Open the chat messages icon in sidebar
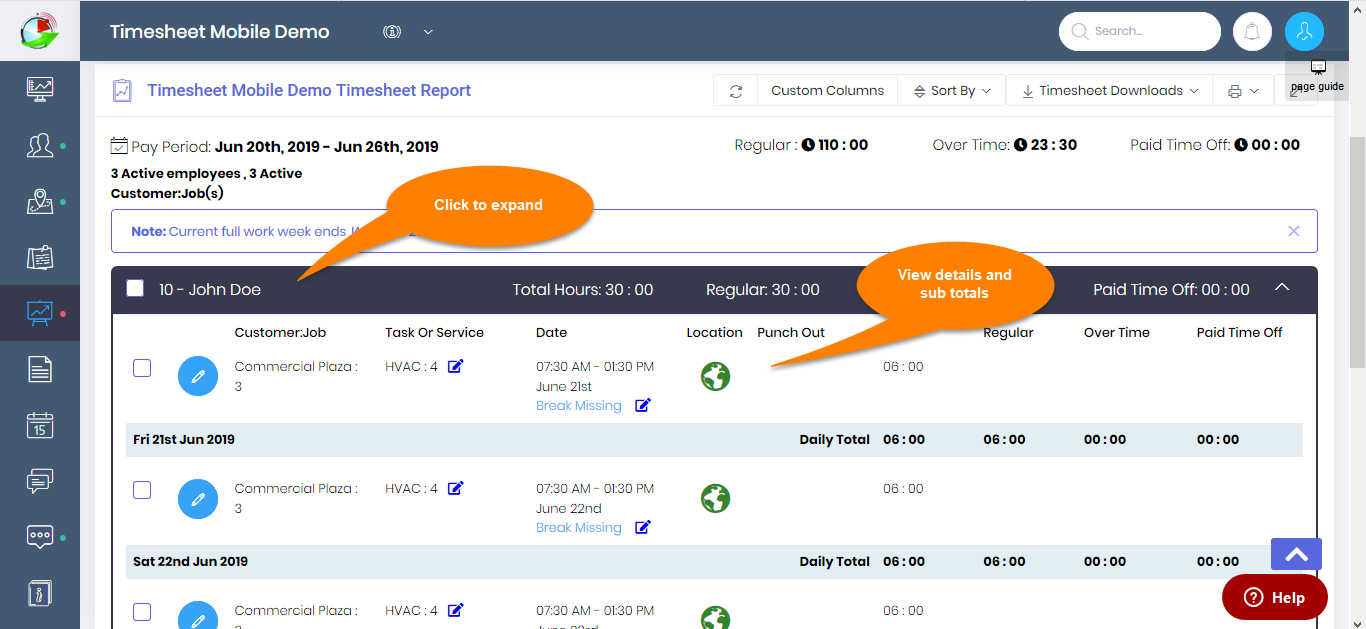The image size is (1366, 629). [40, 481]
